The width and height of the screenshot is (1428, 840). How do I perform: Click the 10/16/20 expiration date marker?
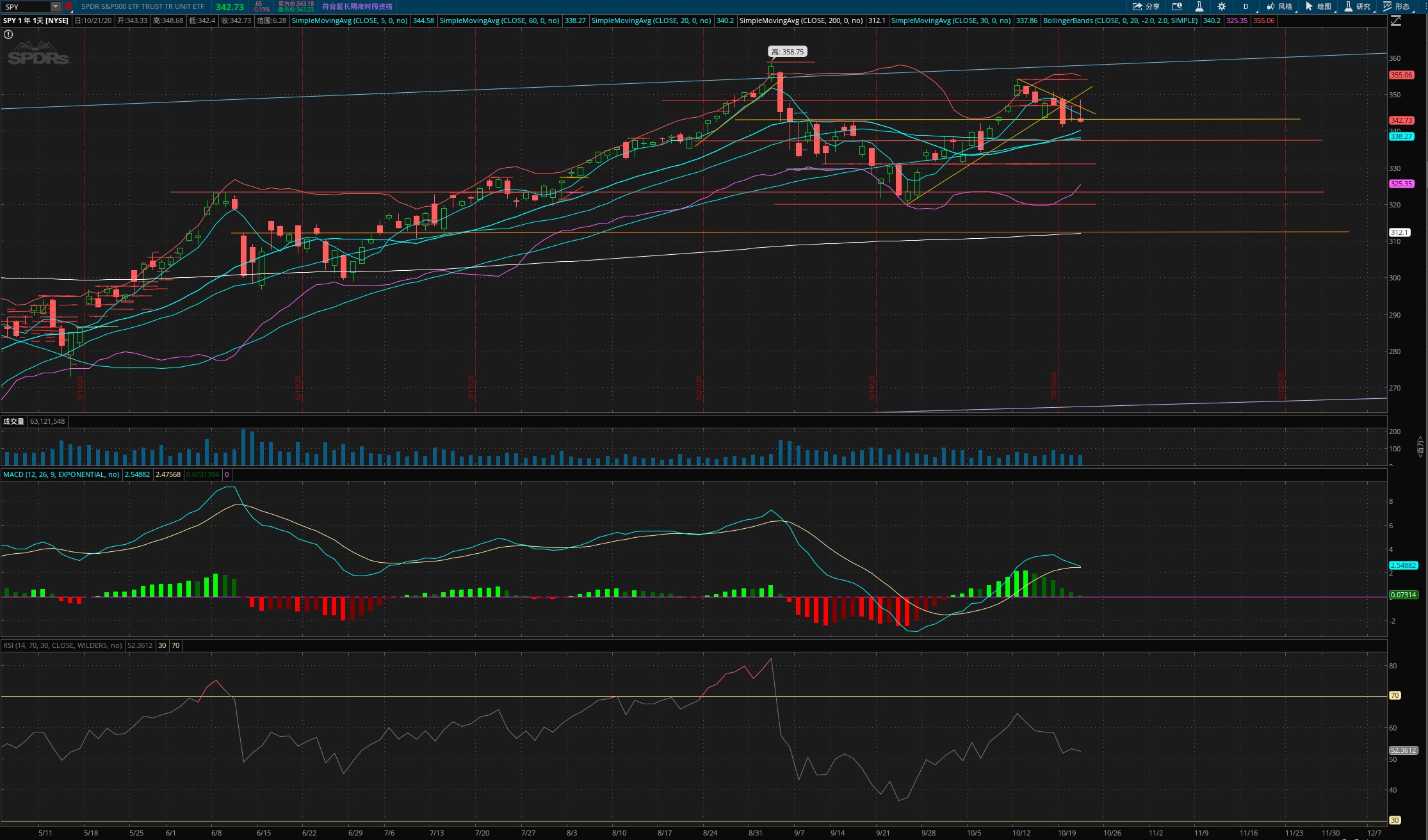click(1054, 385)
